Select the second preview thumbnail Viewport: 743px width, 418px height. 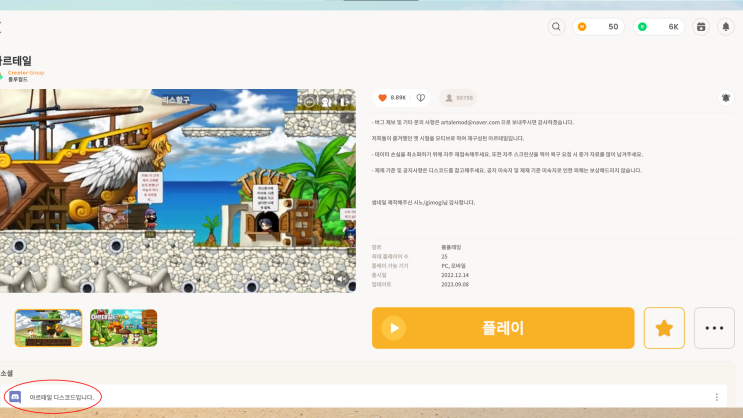pyautogui.click(x=124, y=328)
